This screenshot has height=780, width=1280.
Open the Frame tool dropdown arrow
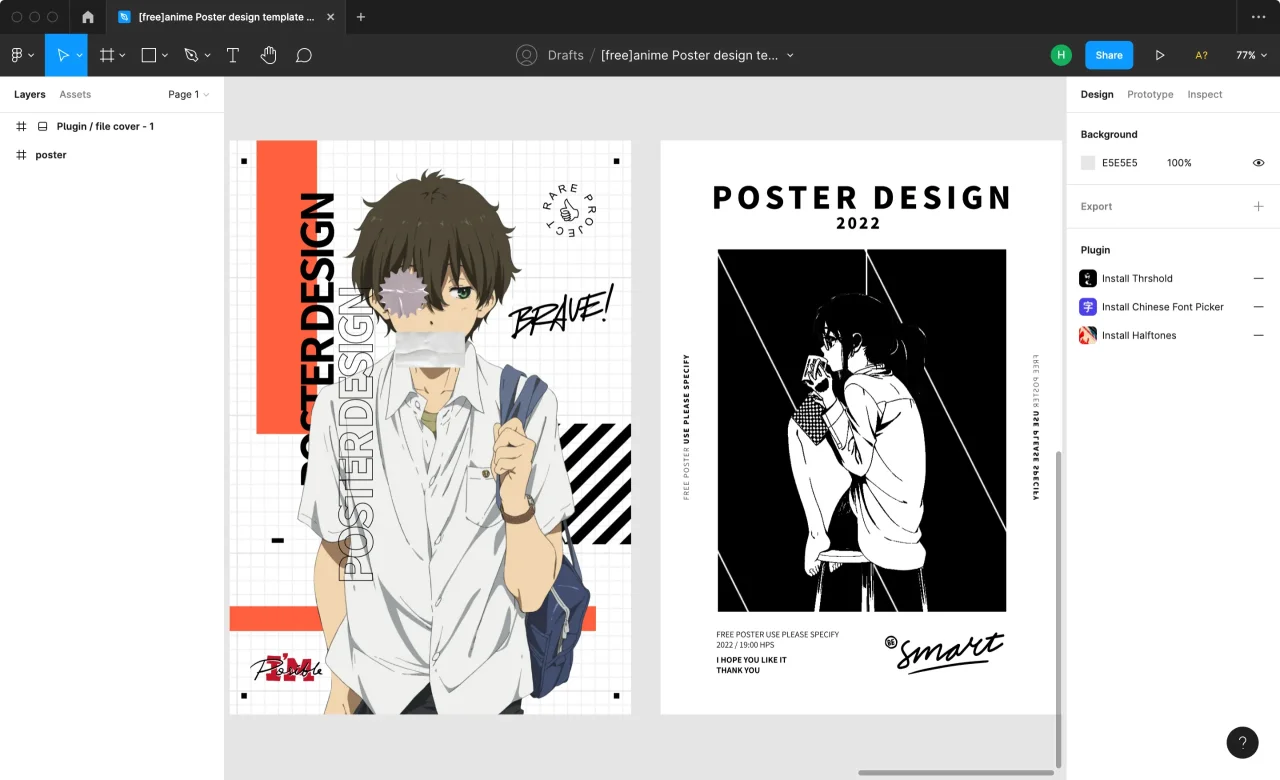(123, 55)
